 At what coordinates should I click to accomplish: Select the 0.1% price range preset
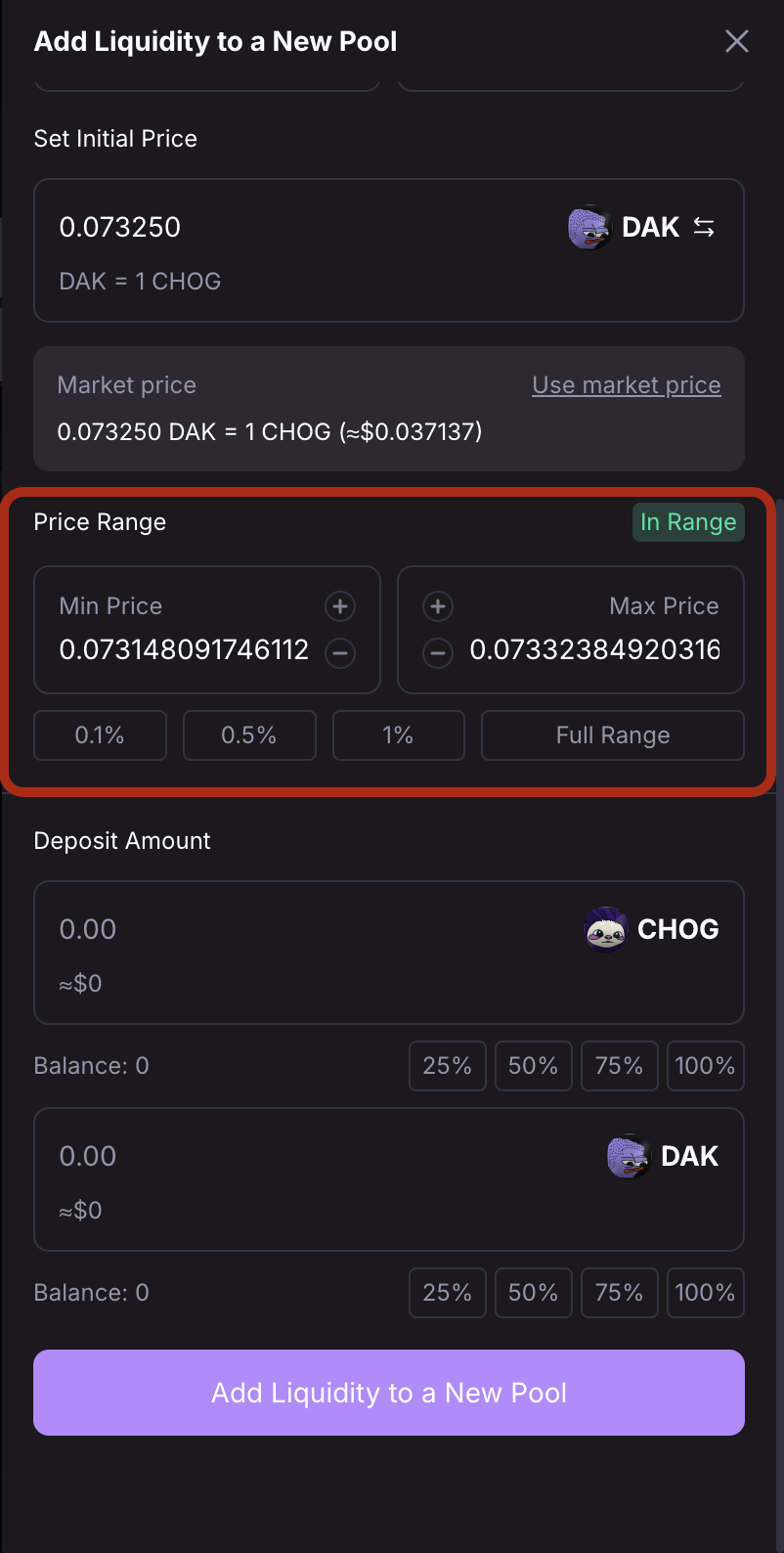point(100,735)
